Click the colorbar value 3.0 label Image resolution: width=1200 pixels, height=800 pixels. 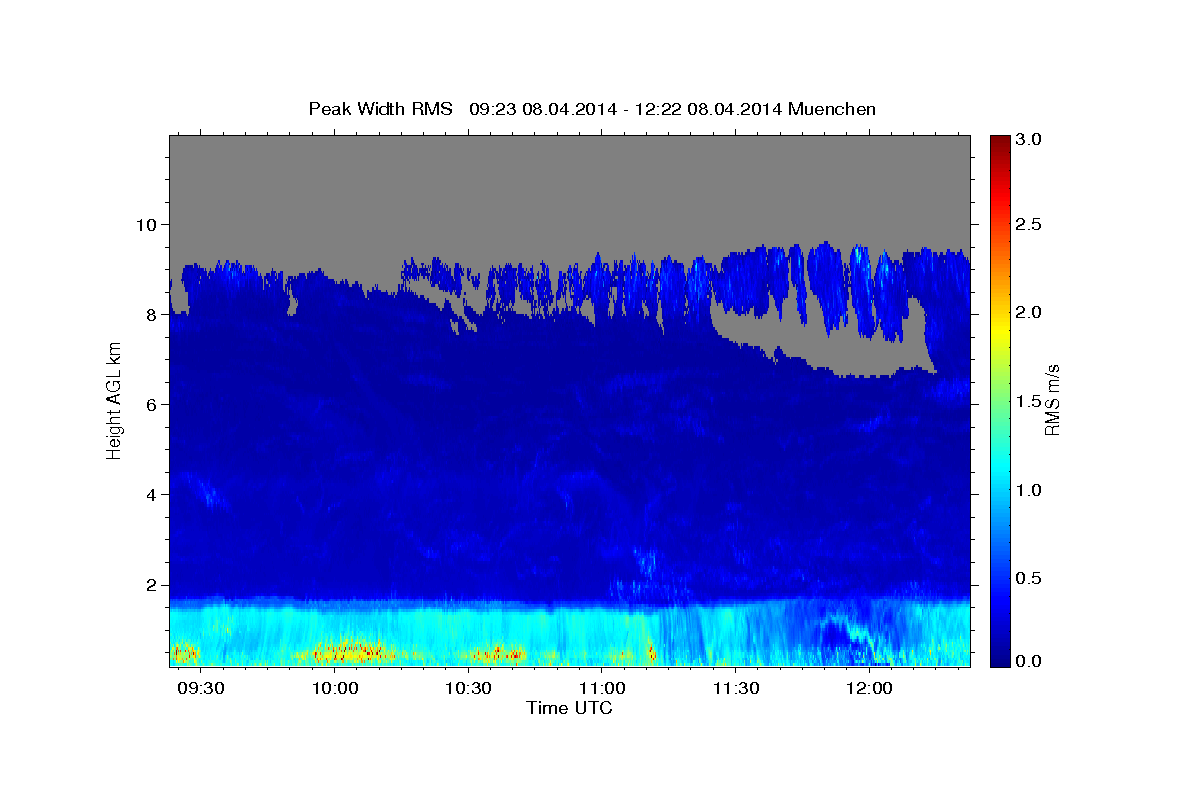[x=1030, y=139]
